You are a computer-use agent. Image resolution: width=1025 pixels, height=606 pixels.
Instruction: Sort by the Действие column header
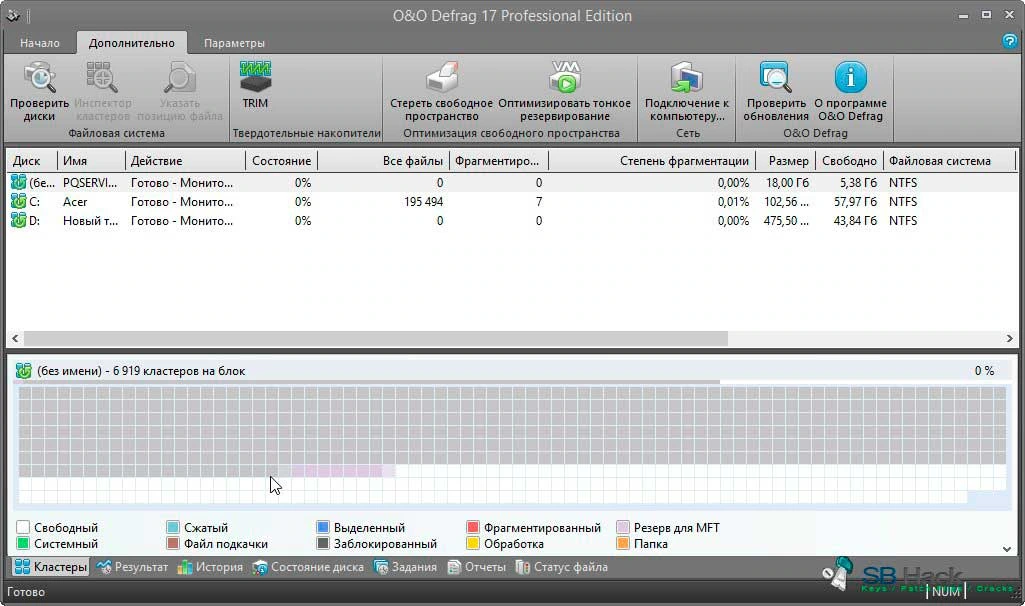(185, 161)
